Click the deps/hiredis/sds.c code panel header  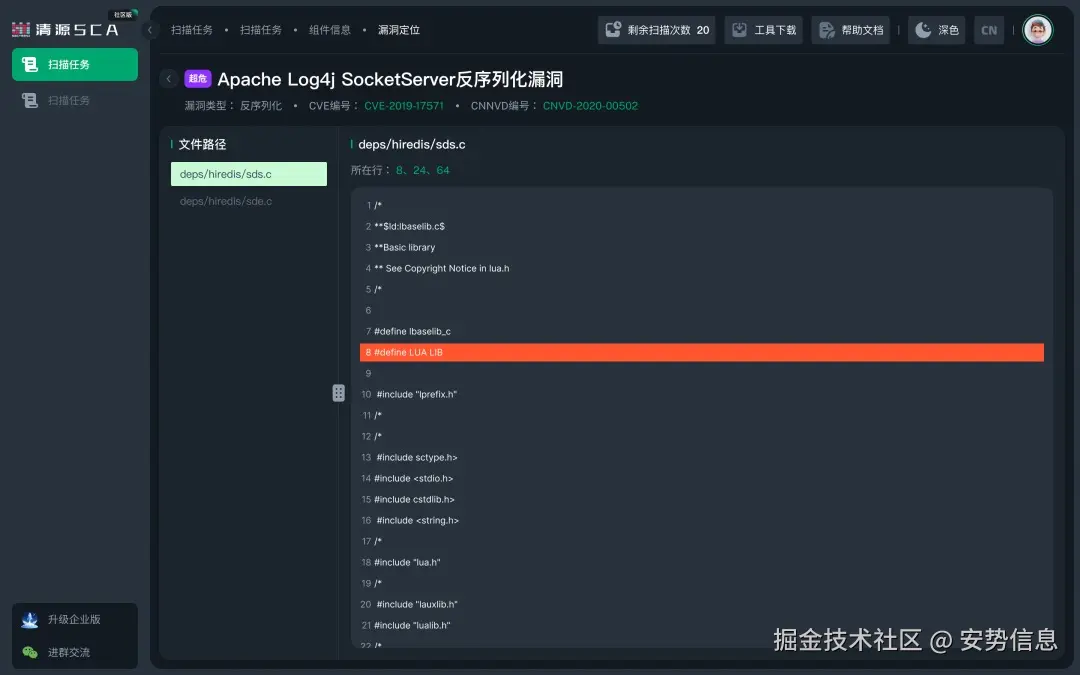[412, 145]
